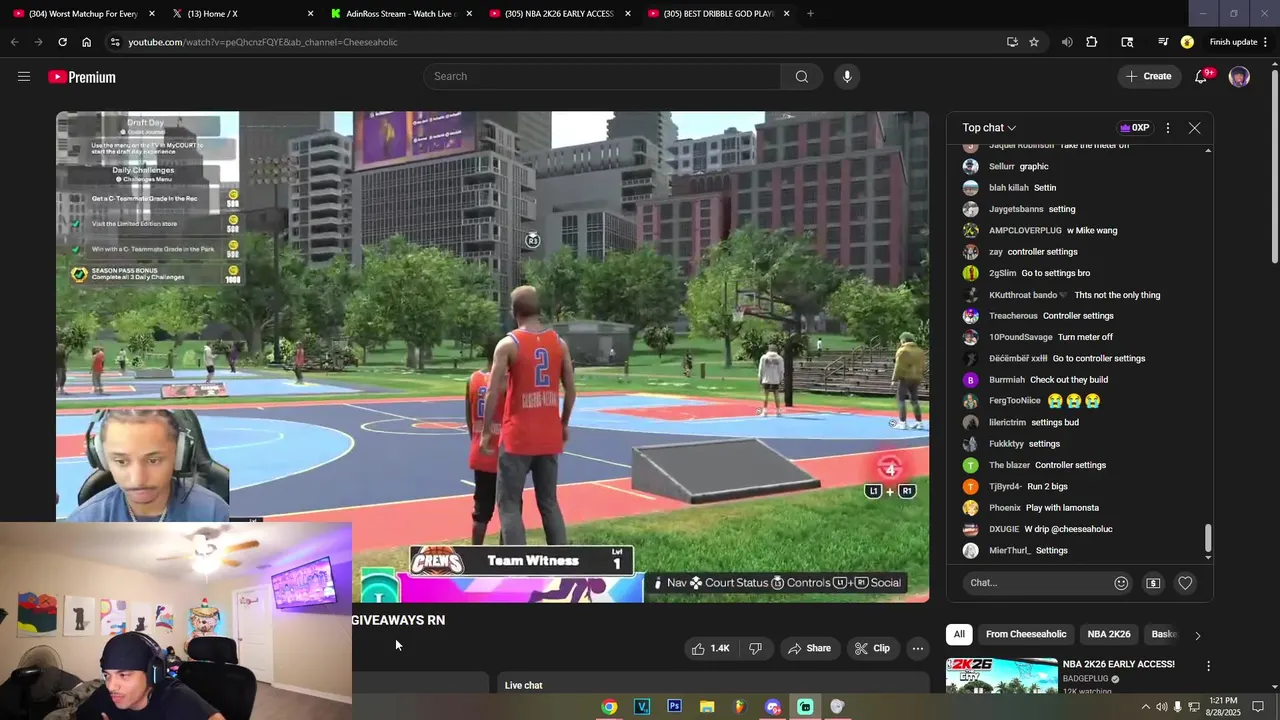Select the All filter chip
Screen dimensions: 1280x720
click(959, 634)
